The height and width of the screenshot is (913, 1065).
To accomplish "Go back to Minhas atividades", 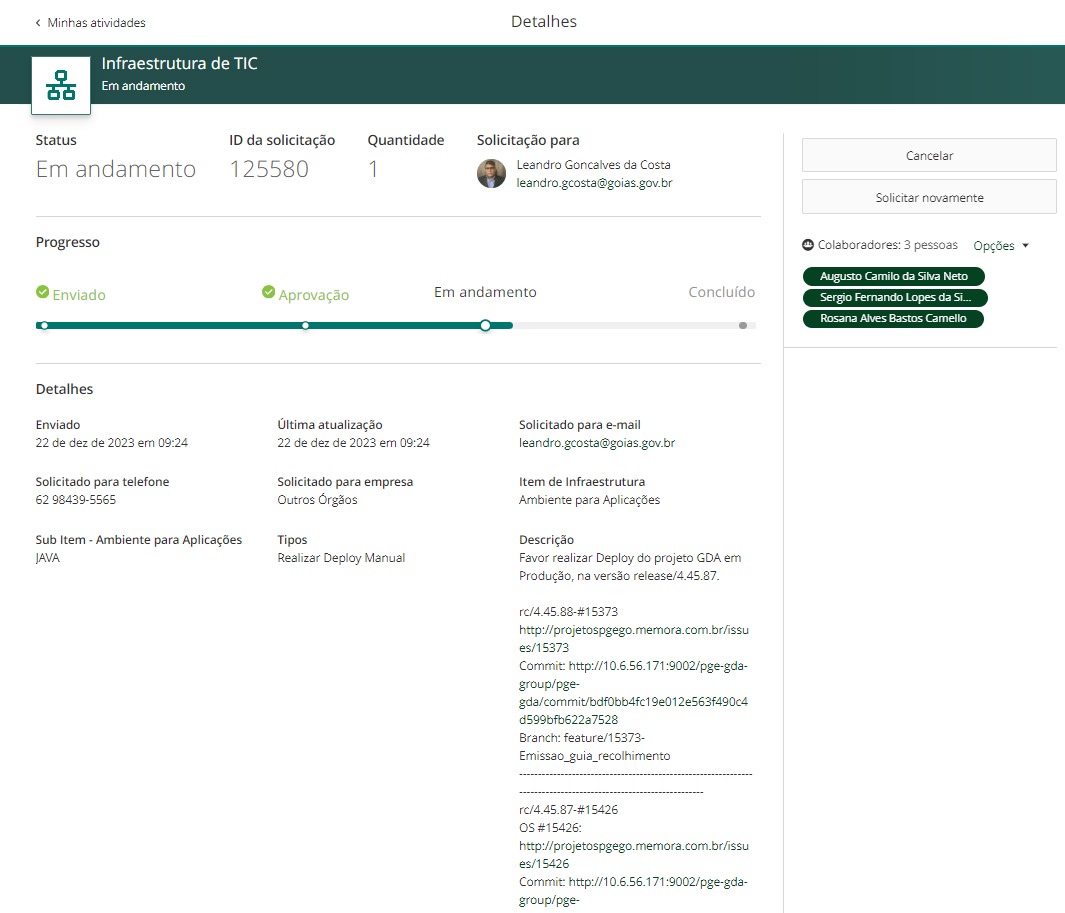I will (x=95, y=22).
